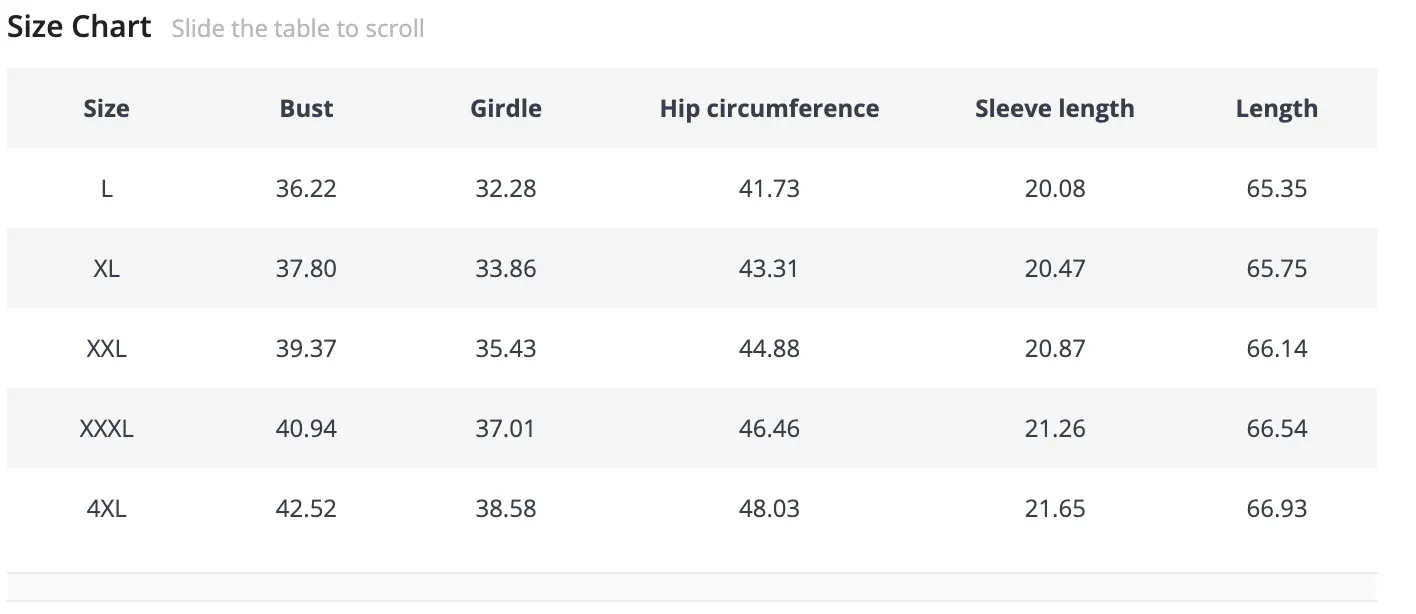This screenshot has width=1416, height=614.
Task: Click the Hip circumference column header
Action: [x=769, y=108]
